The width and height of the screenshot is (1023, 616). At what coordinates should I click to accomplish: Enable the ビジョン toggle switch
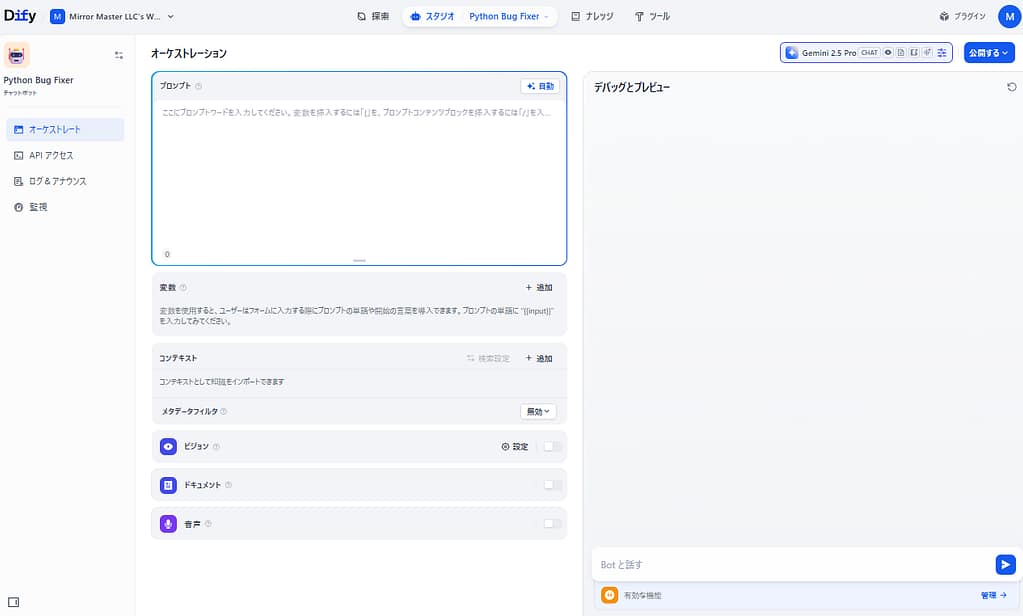point(552,447)
